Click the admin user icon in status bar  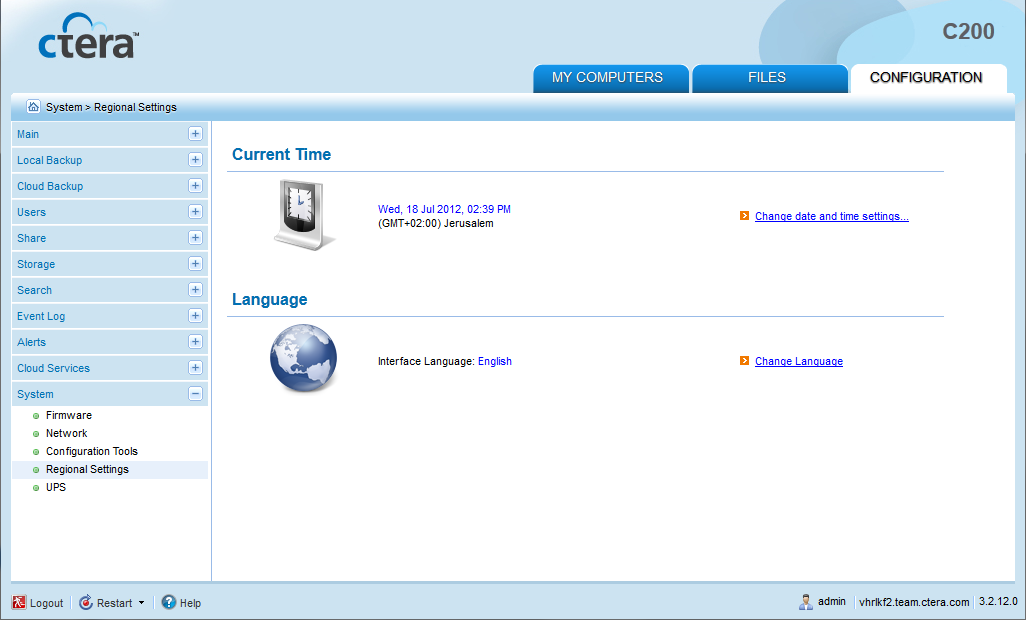tap(805, 602)
